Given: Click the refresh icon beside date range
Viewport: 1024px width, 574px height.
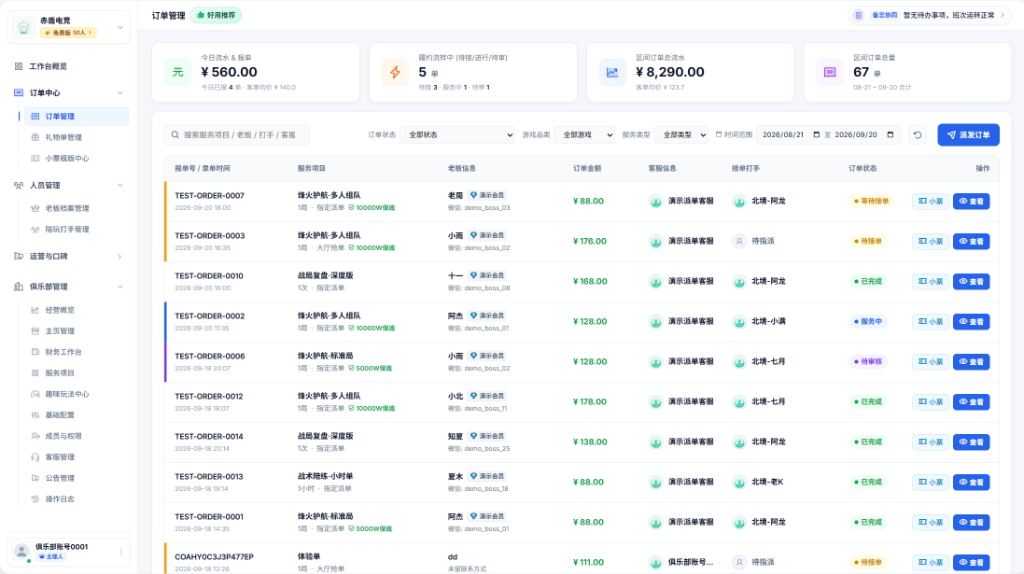Looking at the screenshot, I should click(917, 135).
